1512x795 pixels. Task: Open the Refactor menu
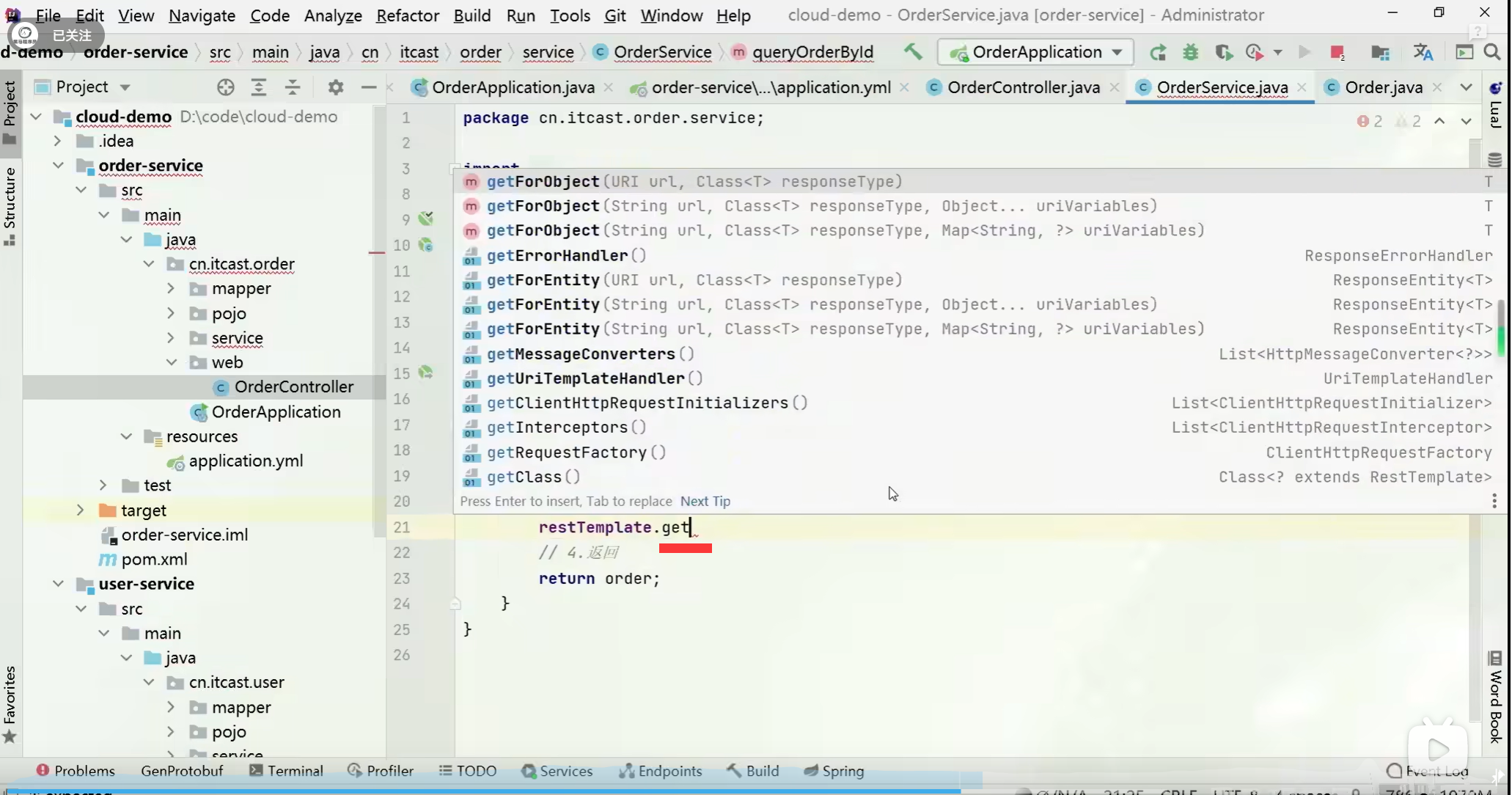pyautogui.click(x=407, y=15)
